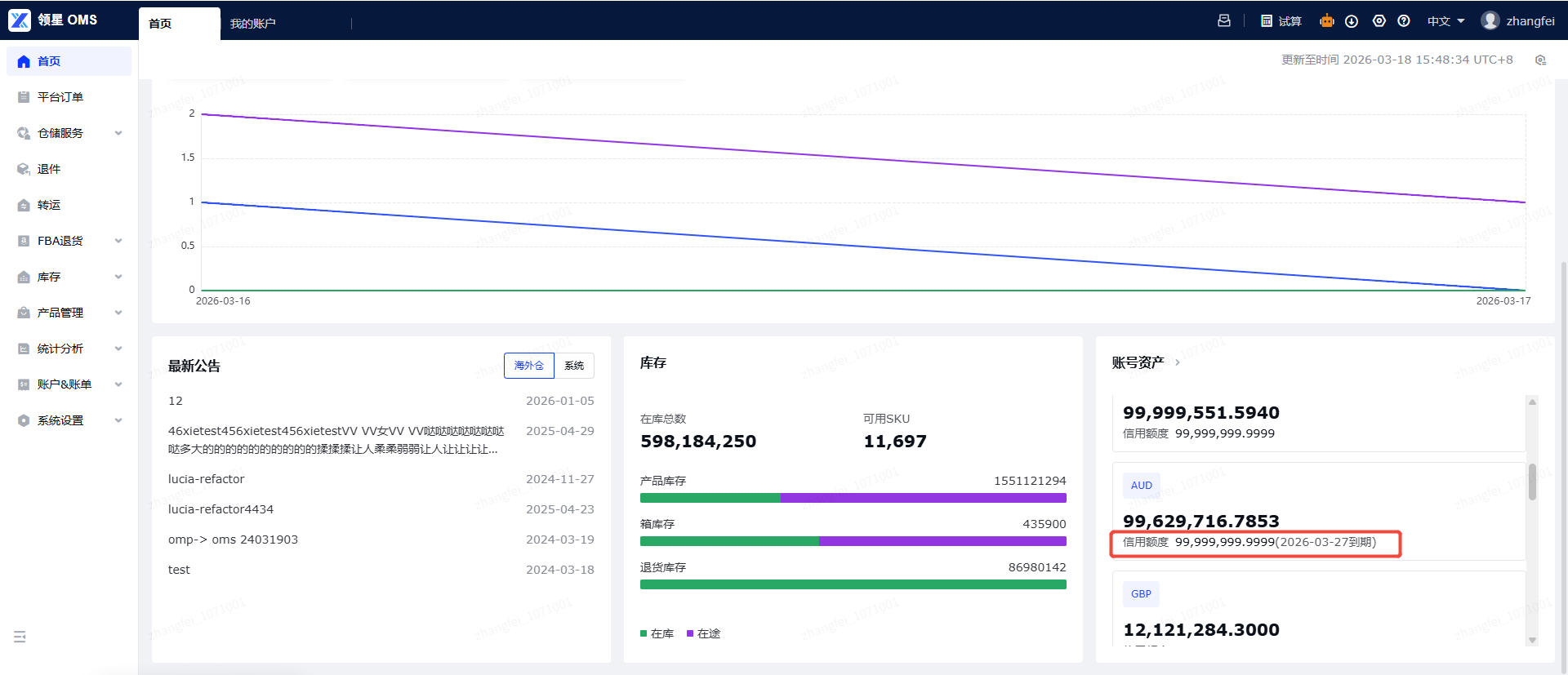Select 首页 in the sidebar
This screenshot has width=1568, height=675.
coord(69,61)
